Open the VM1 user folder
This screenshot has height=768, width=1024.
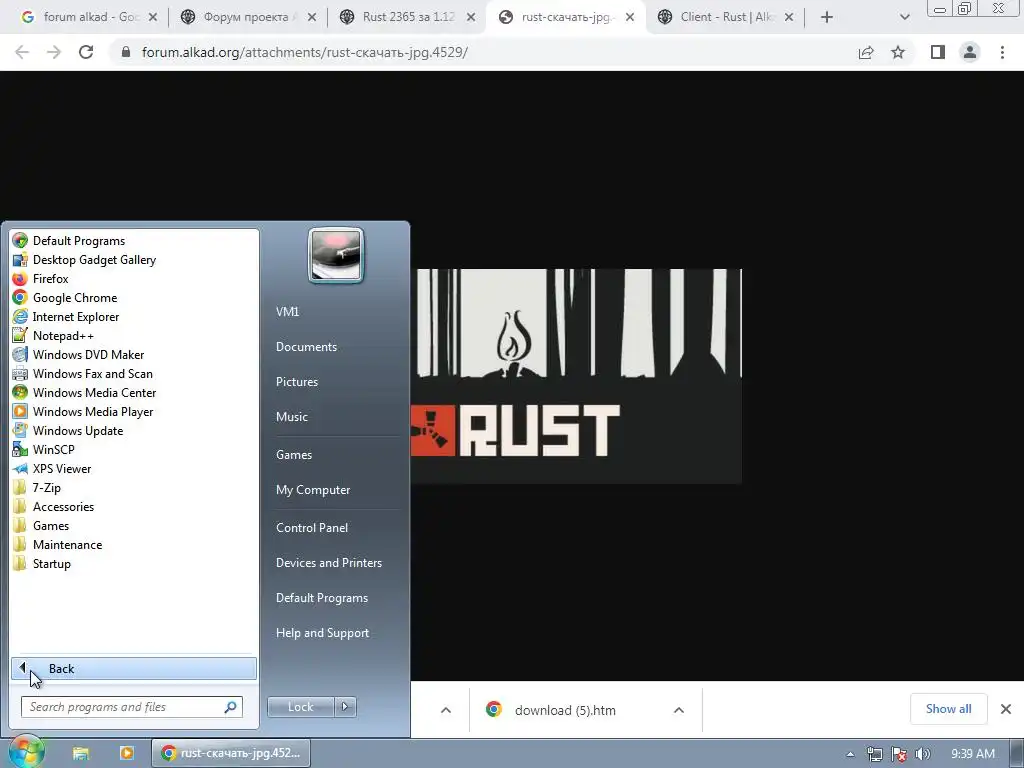coord(287,312)
